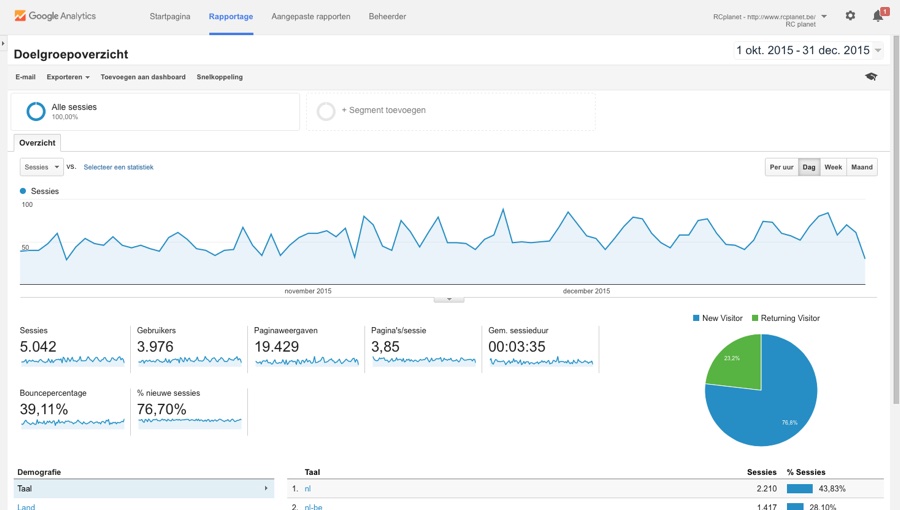900x510 pixels.
Task: Open the Beheerder tab
Action: 387,17
